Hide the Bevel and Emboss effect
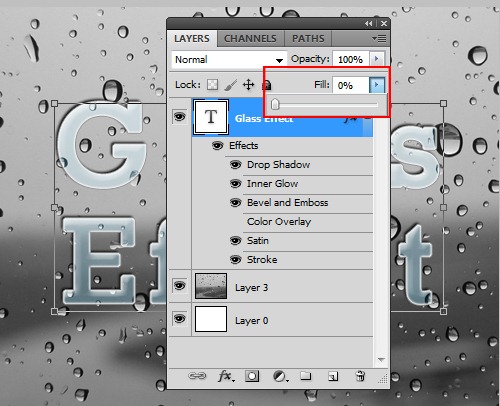 coord(236,202)
